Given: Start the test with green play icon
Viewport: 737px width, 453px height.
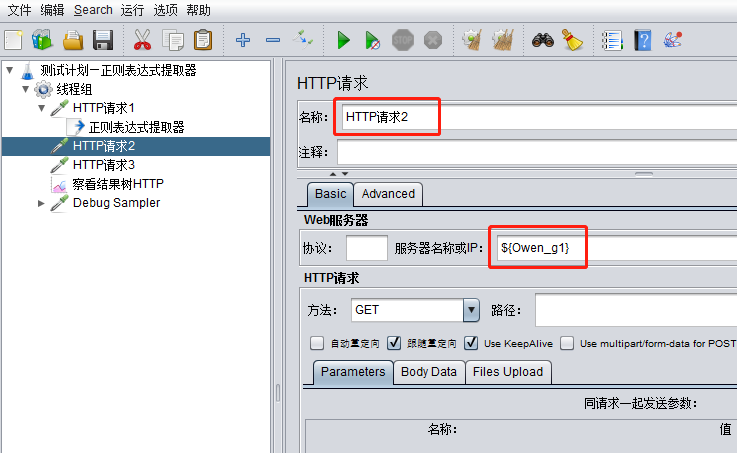Looking at the screenshot, I should pyautogui.click(x=344, y=40).
